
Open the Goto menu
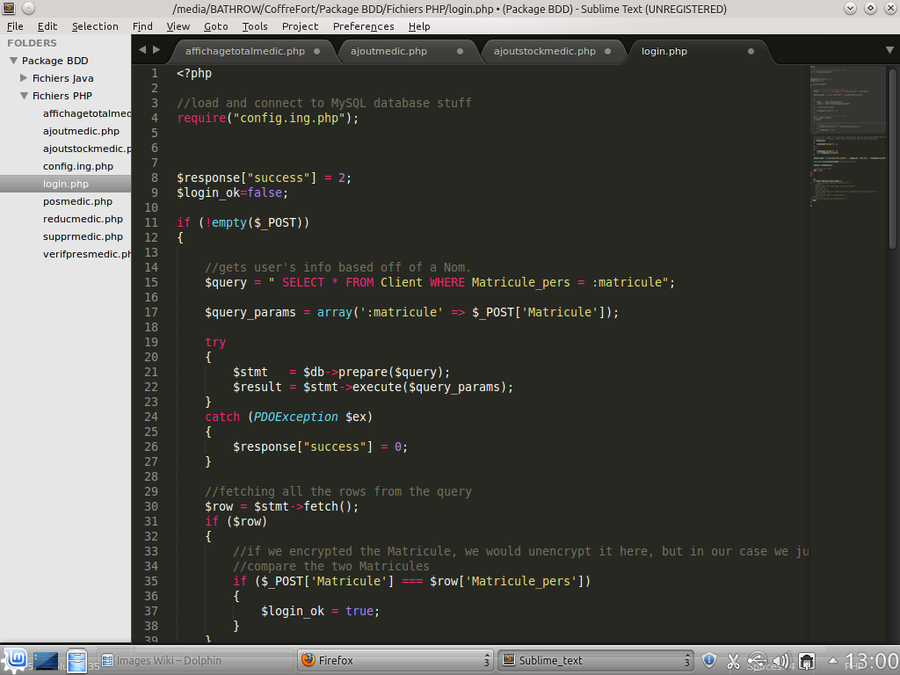215,26
